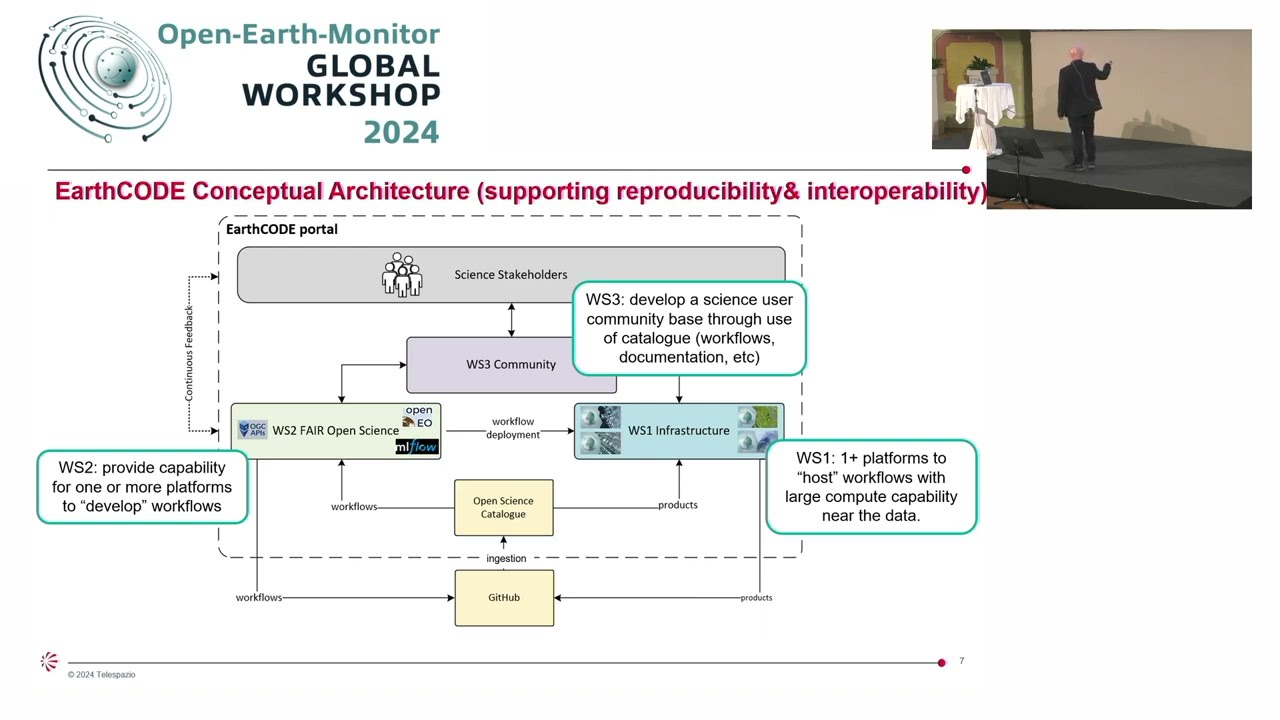This screenshot has height=720, width=1280.
Task: Click the Open-Earth-Monitor title text
Action: click(x=299, y=34)
